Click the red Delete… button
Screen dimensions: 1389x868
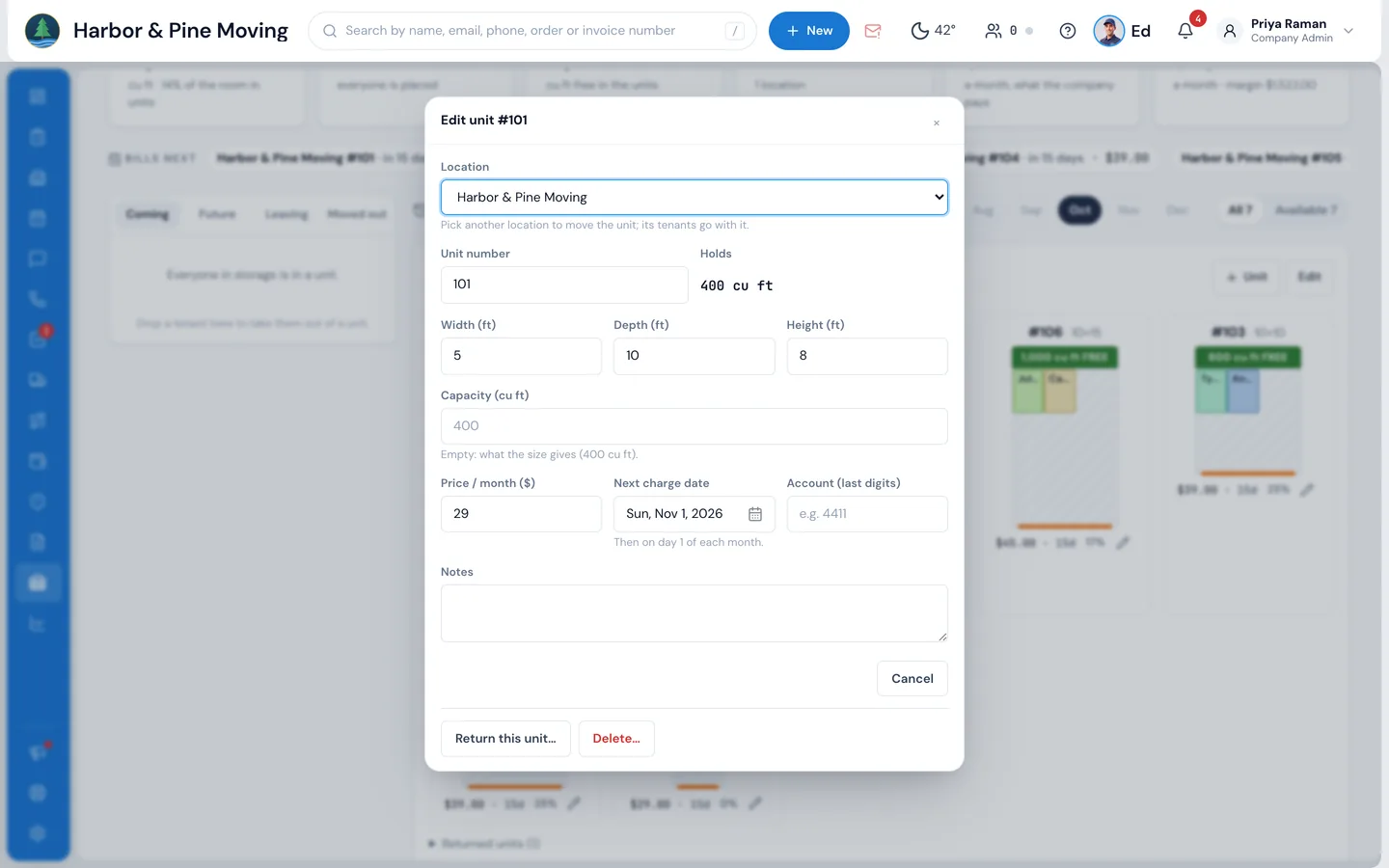tap(616, 739)
